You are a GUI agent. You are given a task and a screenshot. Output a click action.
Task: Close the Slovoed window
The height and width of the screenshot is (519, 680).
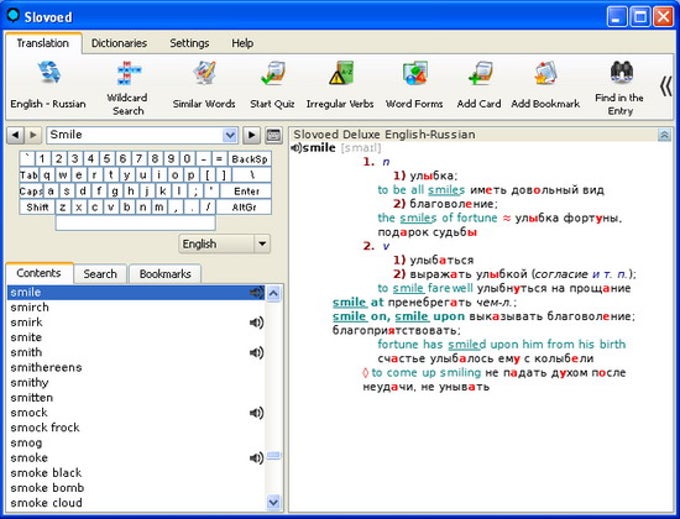pyautogui.click(x=663, y=17)
